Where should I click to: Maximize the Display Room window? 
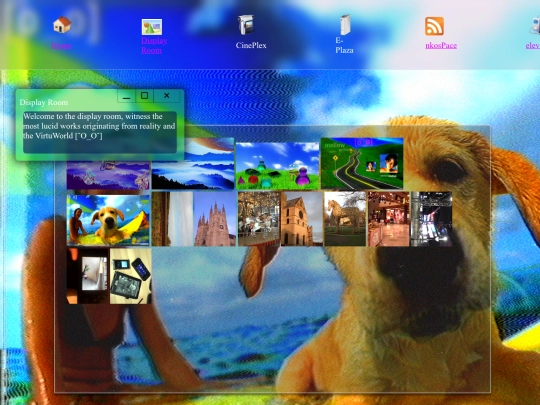click(x=145, y=96)
